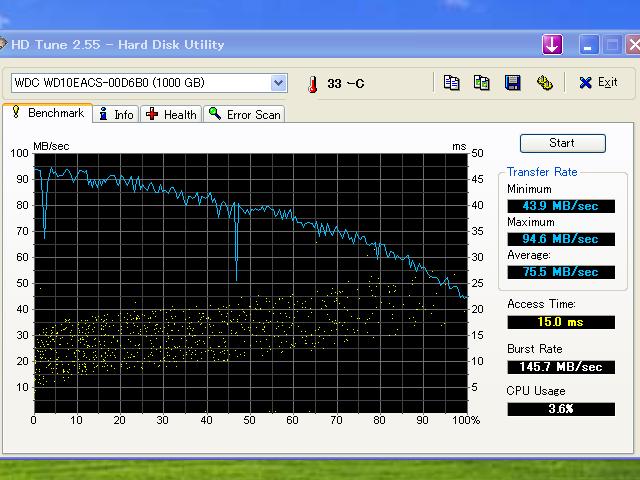Open the Health tab
This screenshot has width=640, height=480.
pos(171,114)
